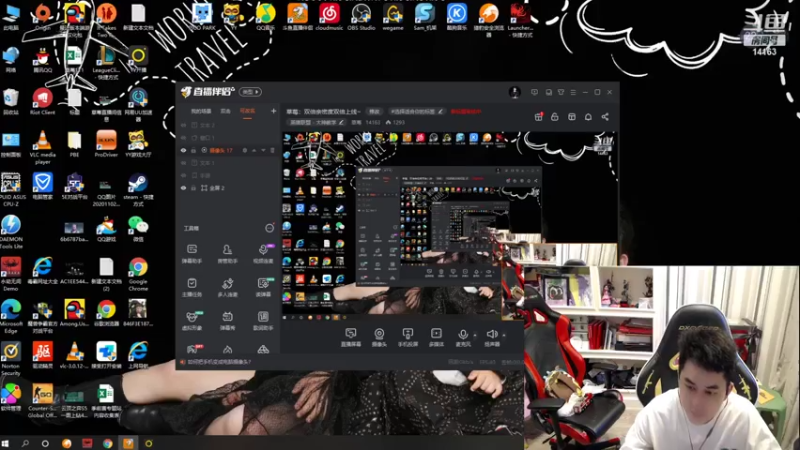This screenshot has width=800, height=450.
Task: Open the 虚拟形象 tool icon
Action: (x=192, y=320)
